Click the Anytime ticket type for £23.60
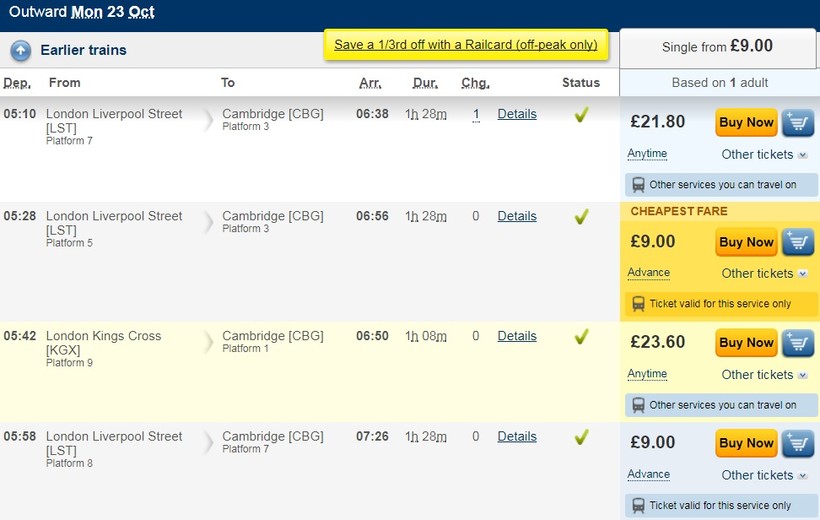The image size is (820, 520). point(647,374)
